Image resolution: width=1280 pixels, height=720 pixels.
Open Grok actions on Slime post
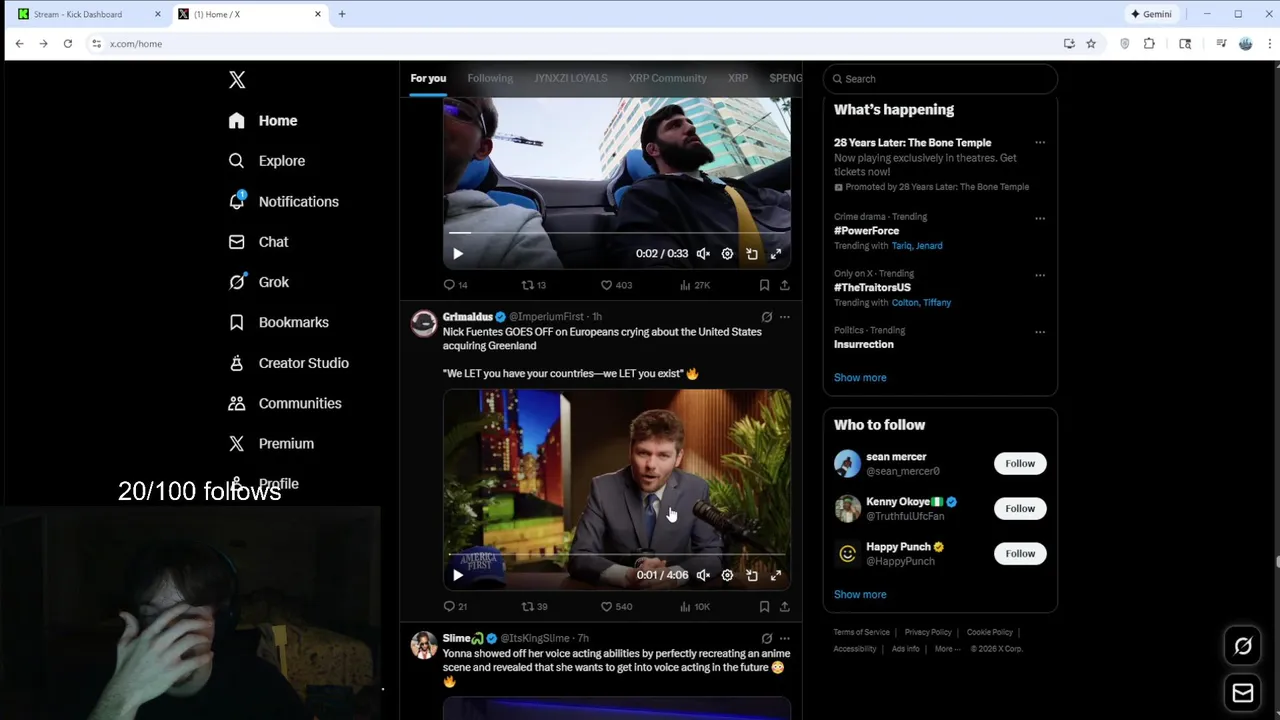pyautogui.click(x=767, y=638)
